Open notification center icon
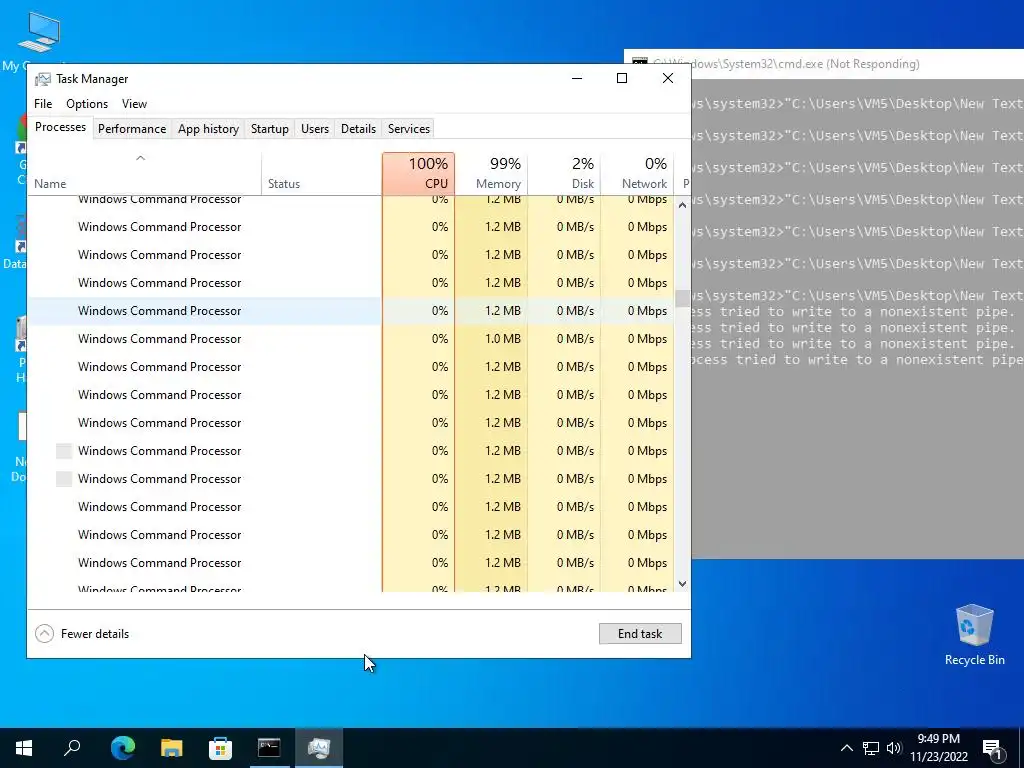The height and width of the screenshot is (768, 1024). click(x=992, y=749)
